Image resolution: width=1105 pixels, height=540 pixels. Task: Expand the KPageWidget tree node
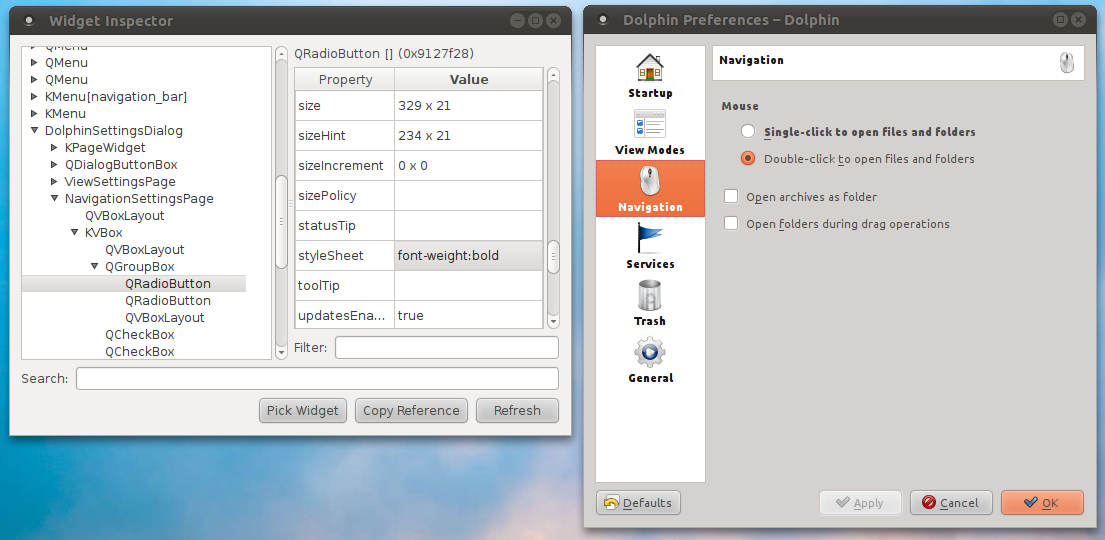click(x=54, y=147)
